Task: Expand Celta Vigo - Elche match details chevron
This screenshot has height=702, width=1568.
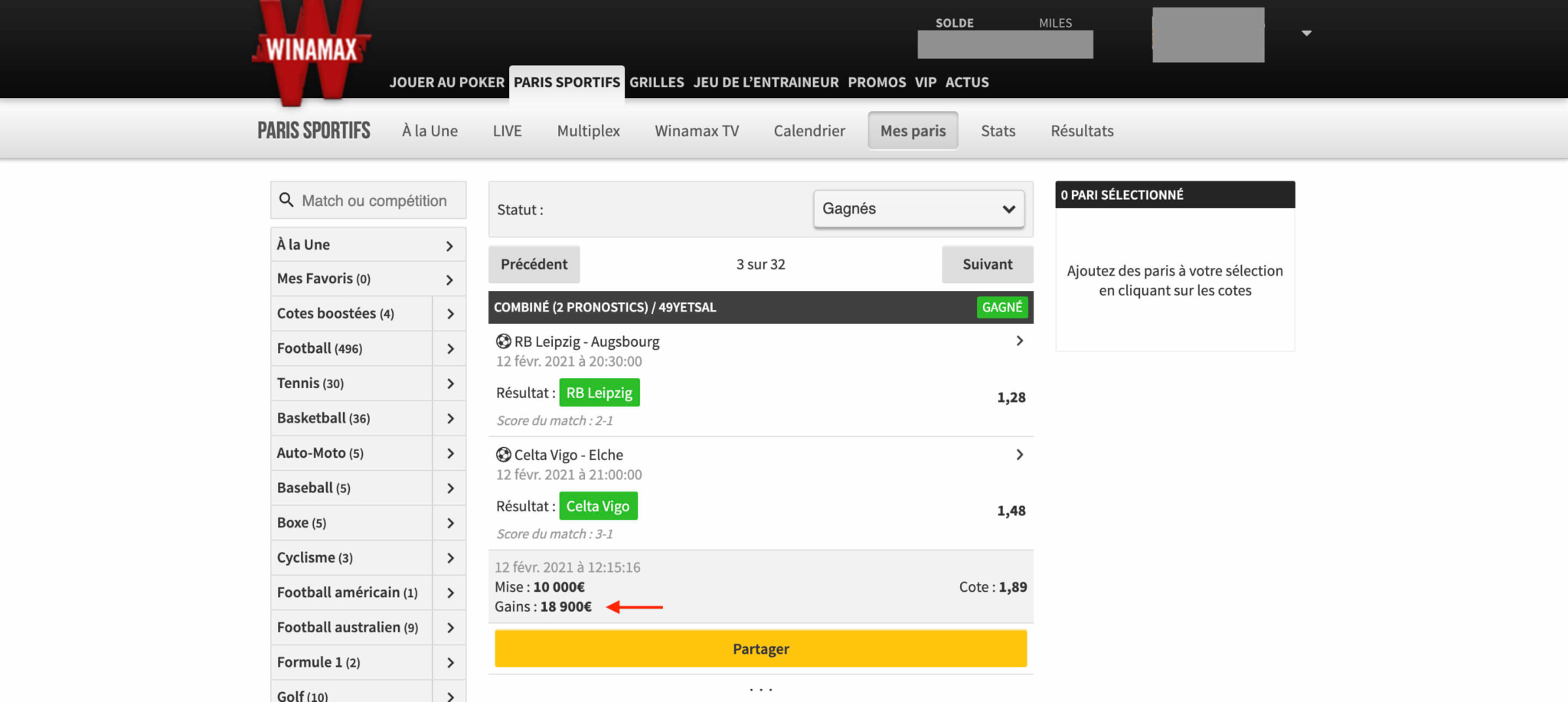Action: pos(1020,455)
